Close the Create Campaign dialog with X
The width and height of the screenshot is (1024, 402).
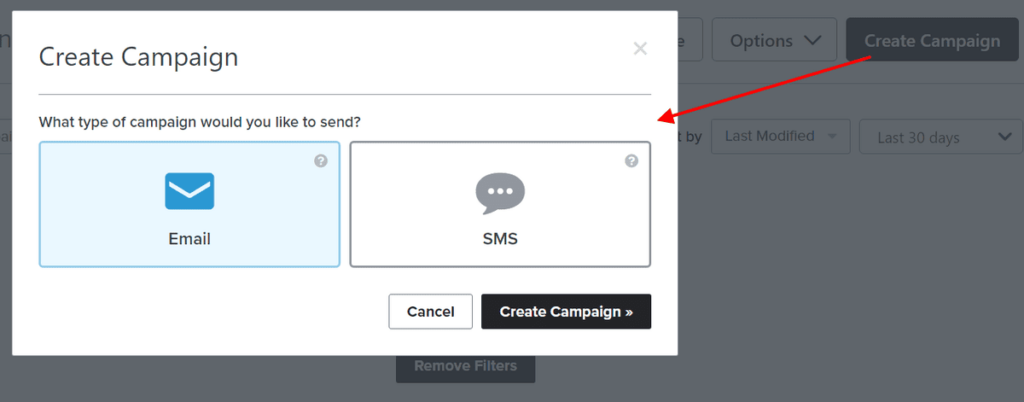point(640,48)
